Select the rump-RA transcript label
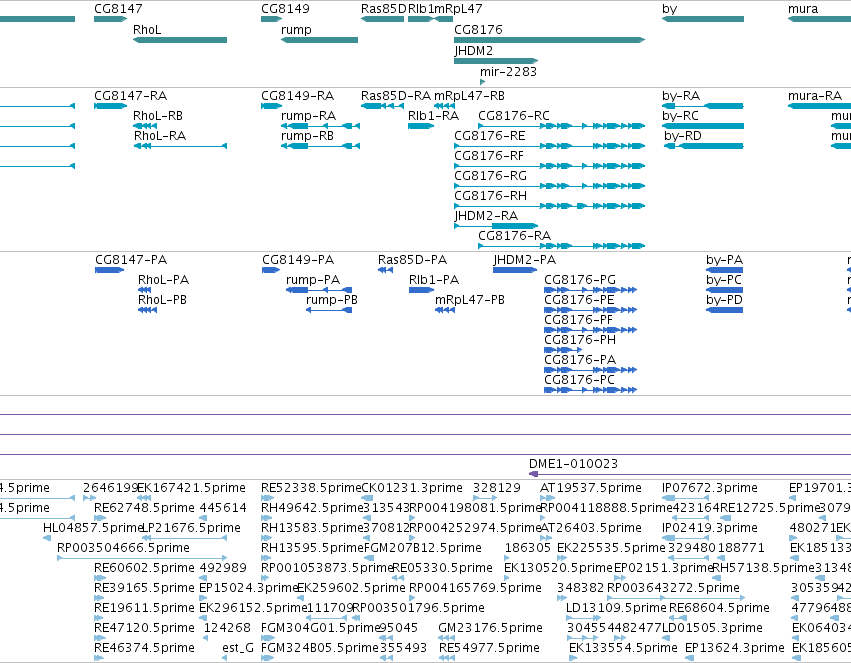 pyautogui.click(x=308, y=116)
